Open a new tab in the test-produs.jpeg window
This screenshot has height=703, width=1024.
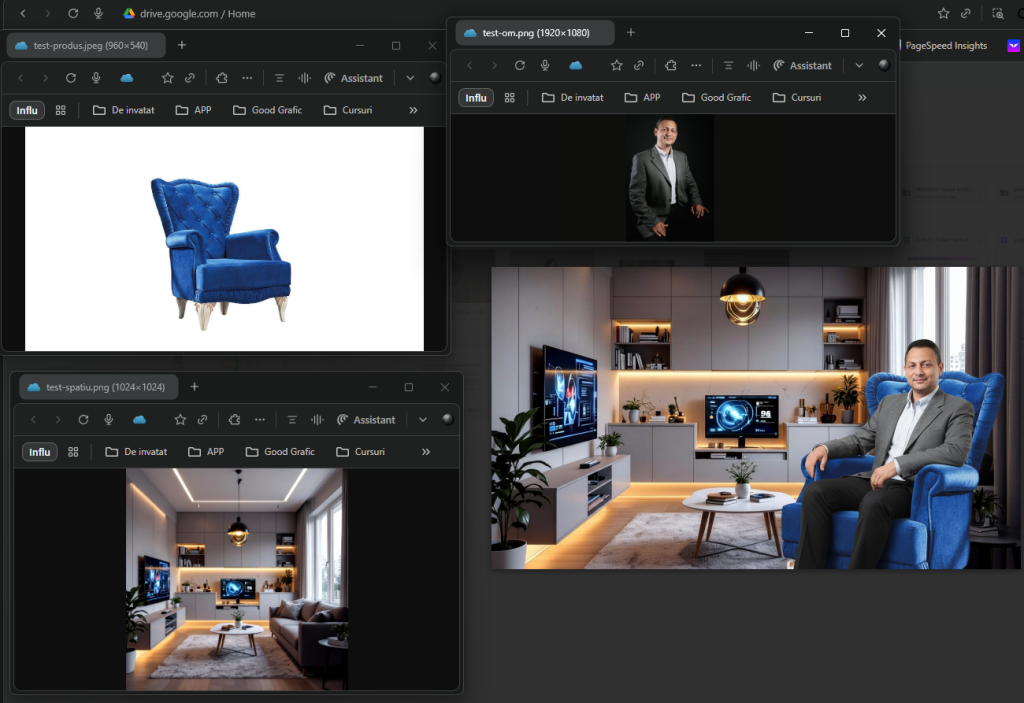(x=182, y=45)
